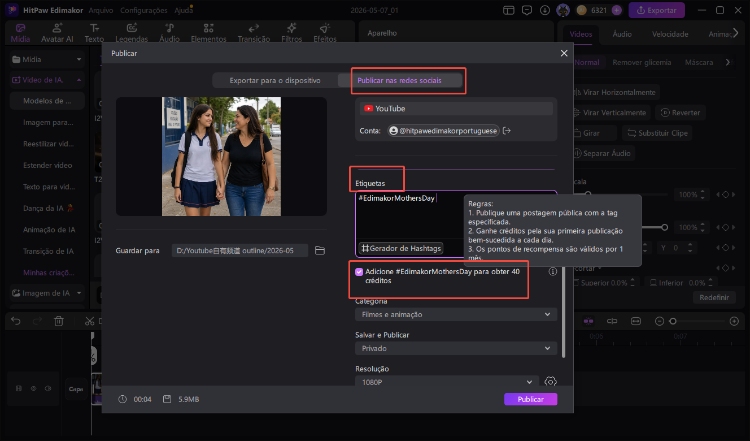The image size is (750, 441).
Task: Open the Configurações menu
Action: pyautogui.click(x=143, y=10)
